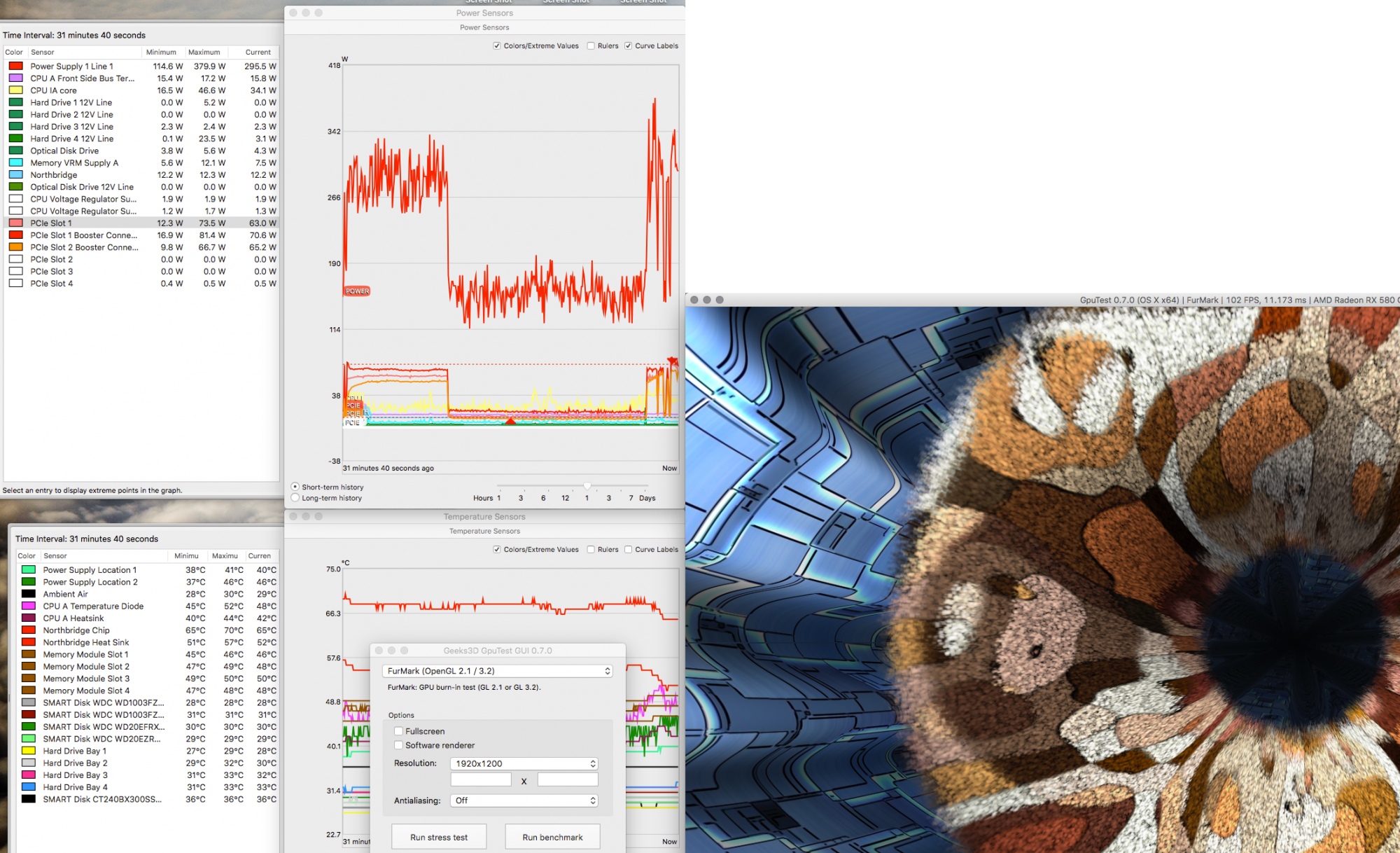Click the Northbridge power color swatch
The image size is (1400, 853).
click(x=16, y=174)
